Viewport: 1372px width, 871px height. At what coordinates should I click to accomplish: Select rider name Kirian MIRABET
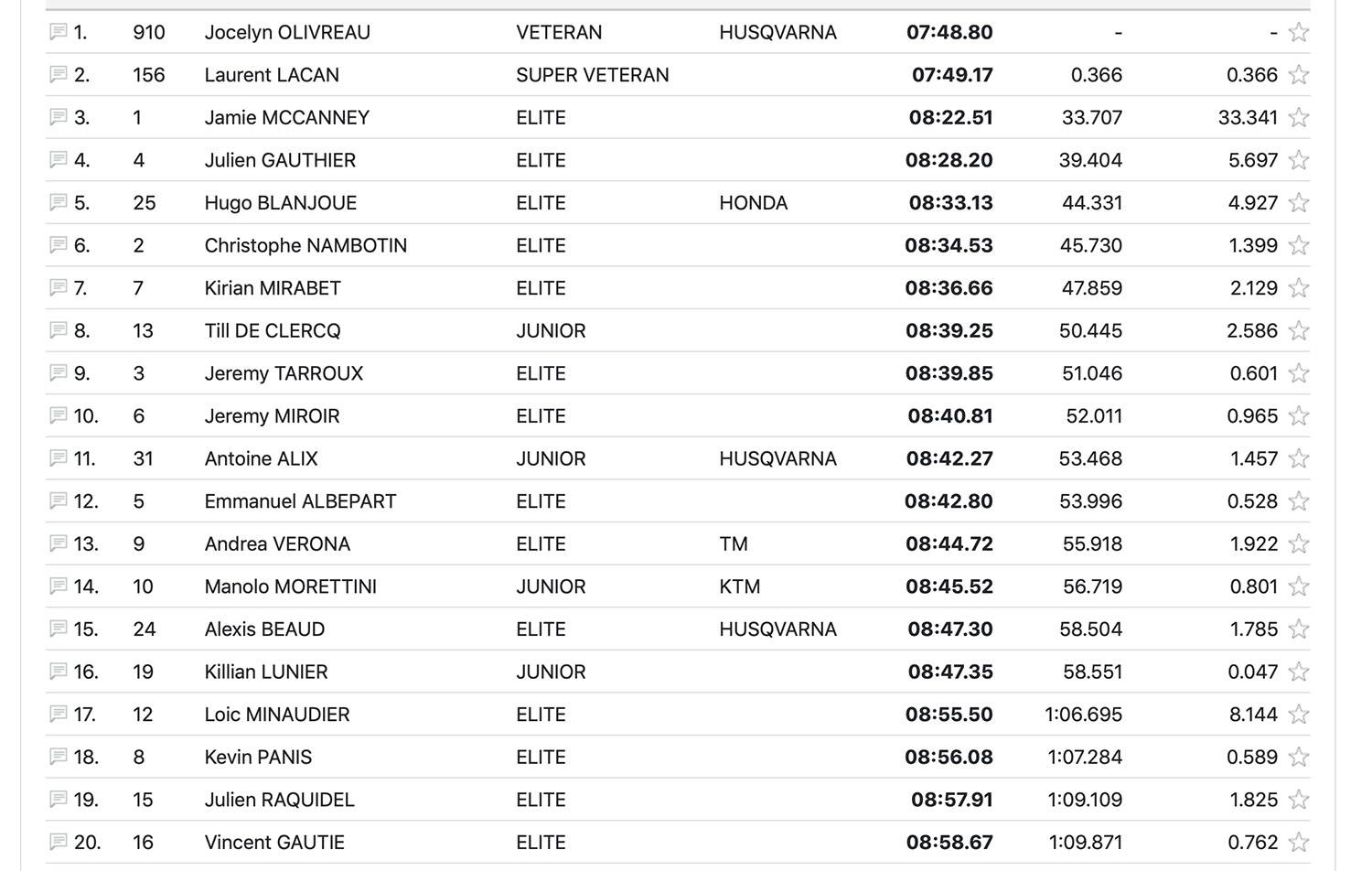point(273,288)
